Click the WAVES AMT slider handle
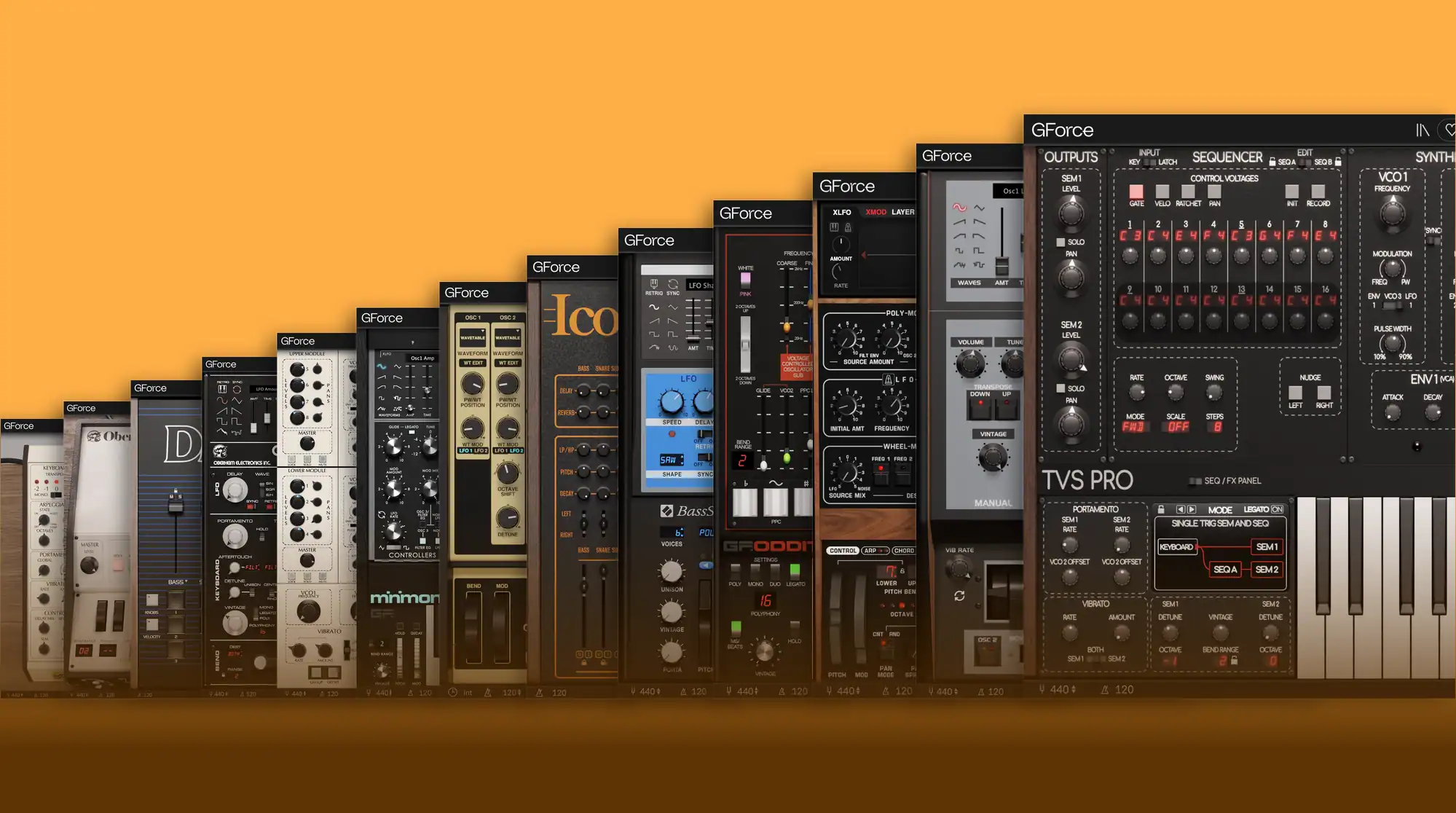Screen dimensions: 1456x813 tap(1002, 265)
